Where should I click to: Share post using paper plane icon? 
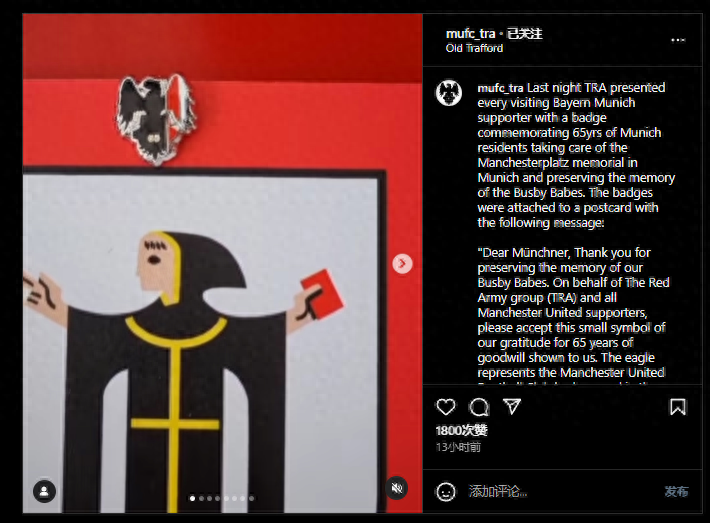pyautogui.click(x=512, y=406)
